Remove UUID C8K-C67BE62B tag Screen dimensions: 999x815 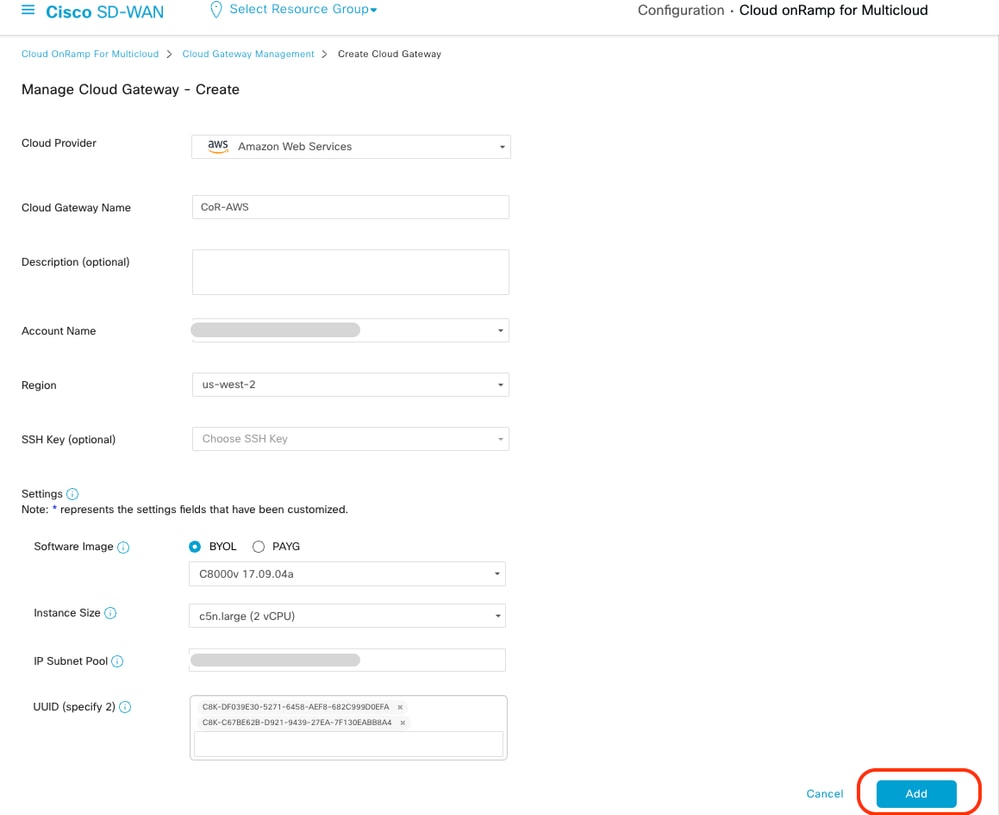(x=403, y=723)
